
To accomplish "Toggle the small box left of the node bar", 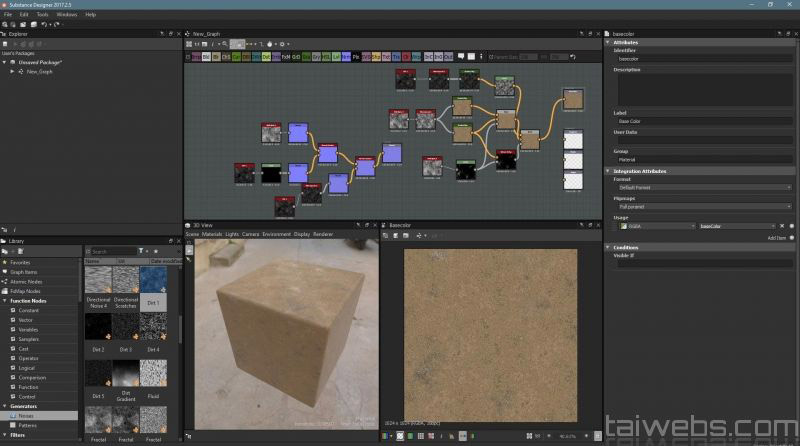I will pos(188,57).
